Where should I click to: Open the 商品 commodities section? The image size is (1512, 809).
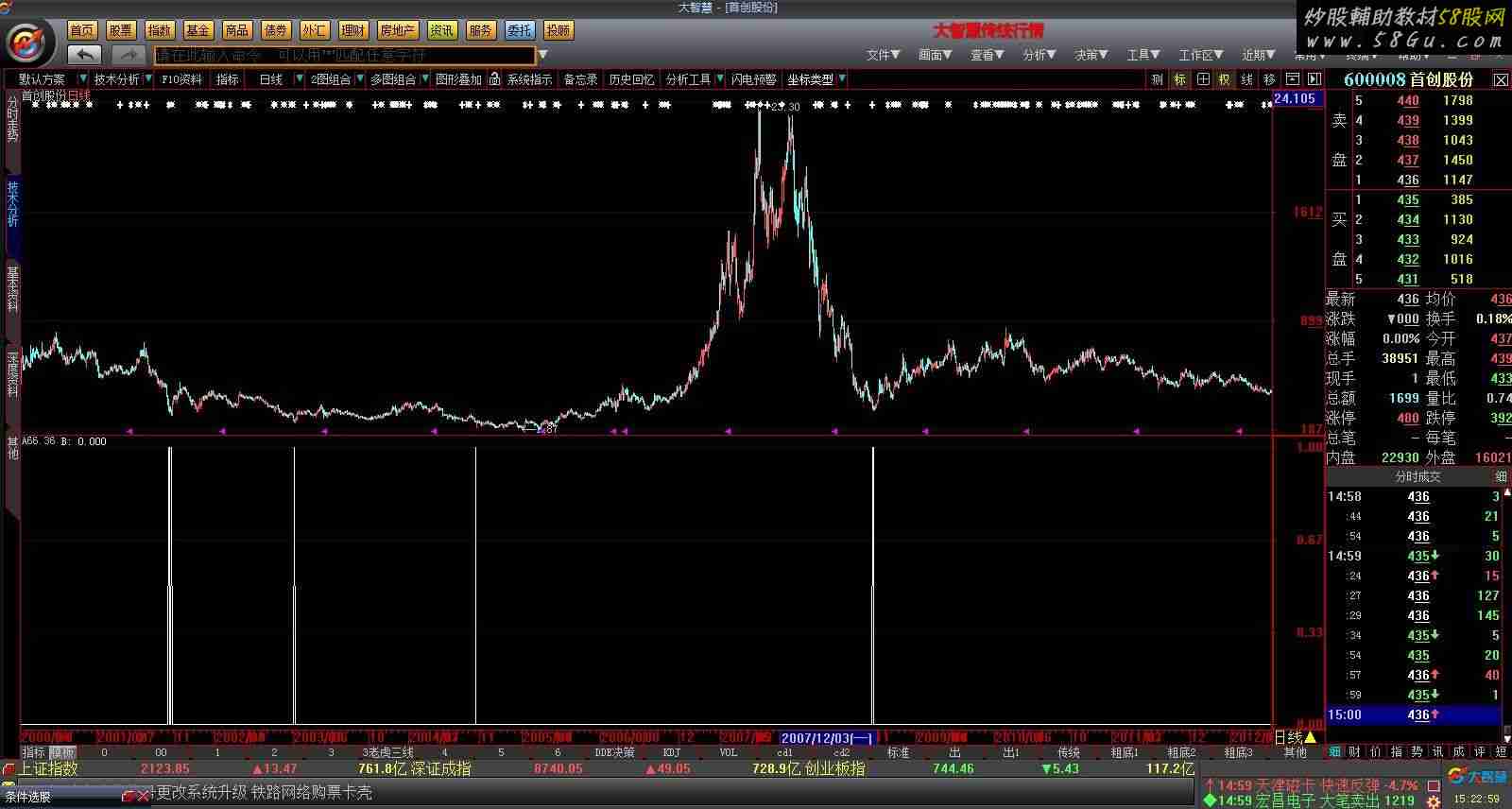237,30
